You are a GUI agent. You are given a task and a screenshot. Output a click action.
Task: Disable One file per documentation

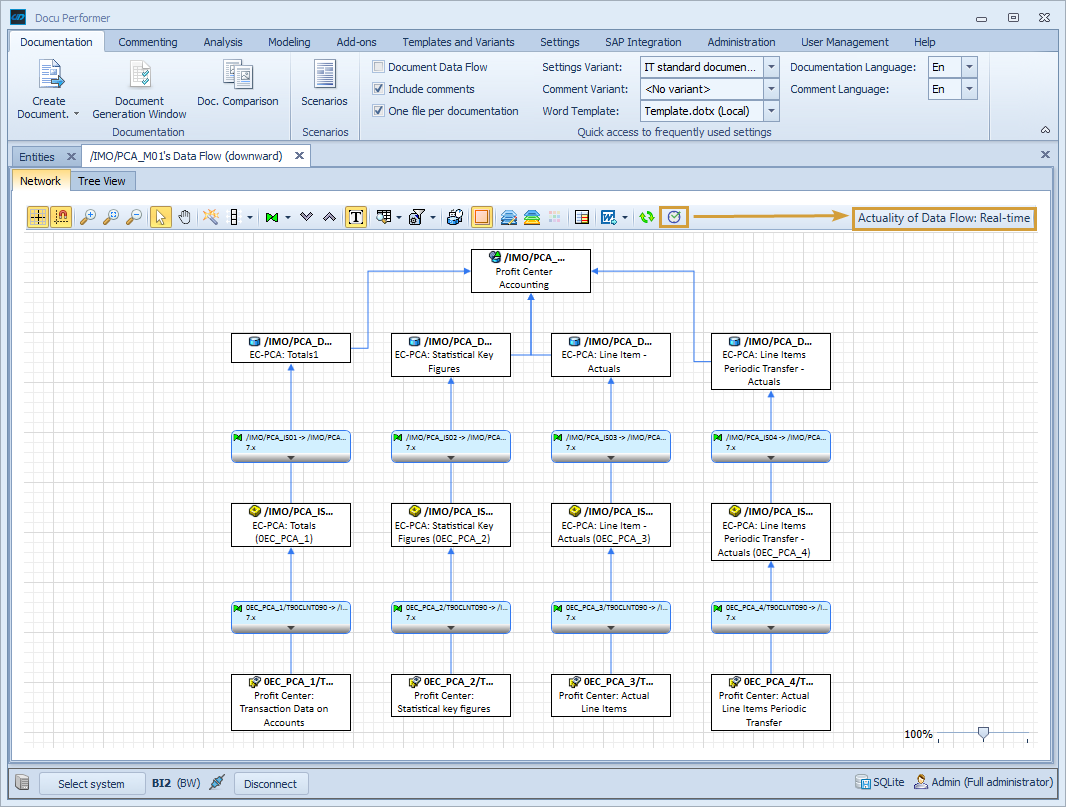tap(377, 111)
